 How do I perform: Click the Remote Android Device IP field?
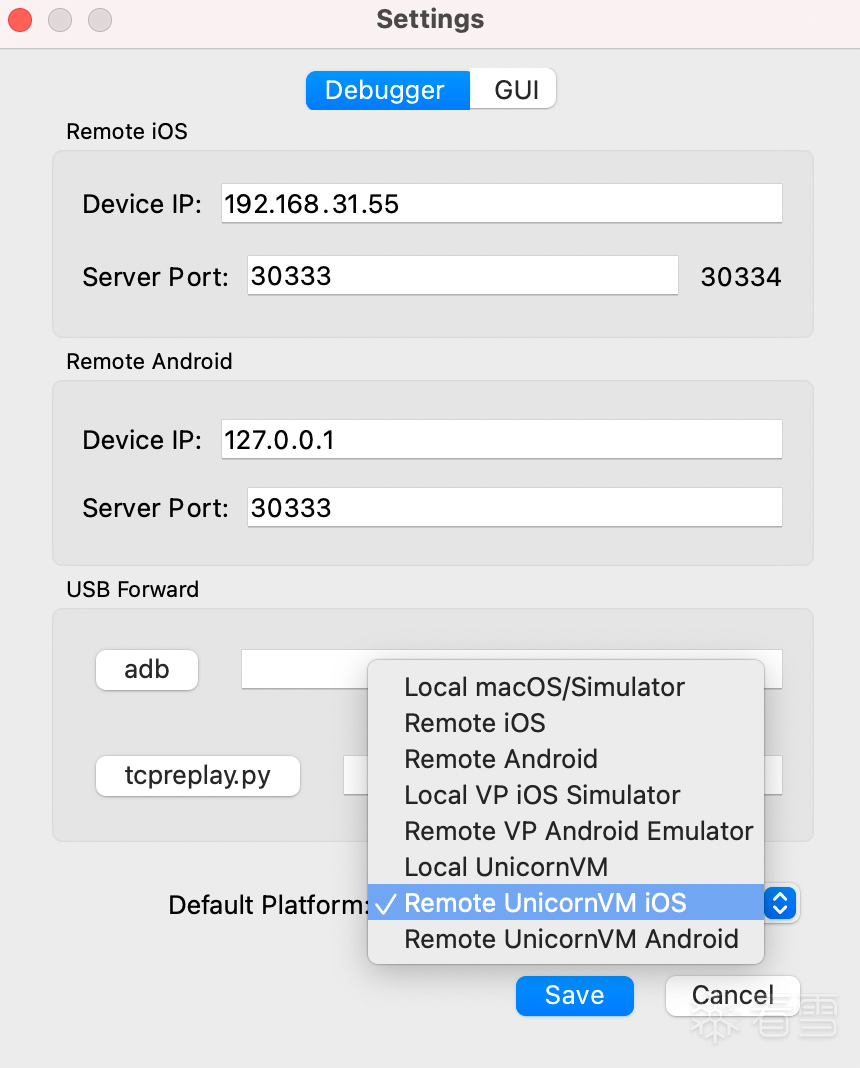500,440
